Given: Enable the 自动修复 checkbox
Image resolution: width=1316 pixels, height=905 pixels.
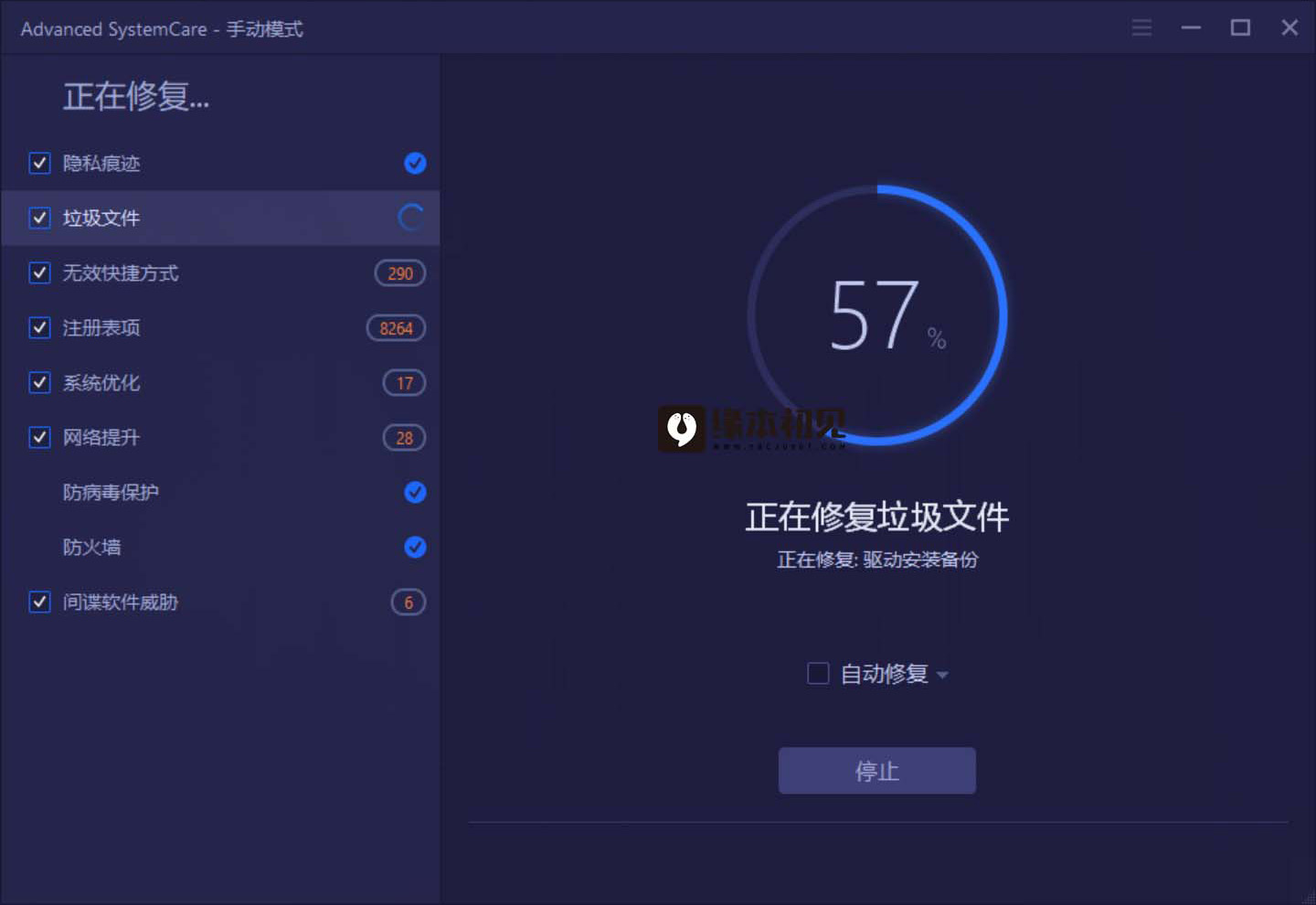Looking at the screenshot, I should click(818, 674).
